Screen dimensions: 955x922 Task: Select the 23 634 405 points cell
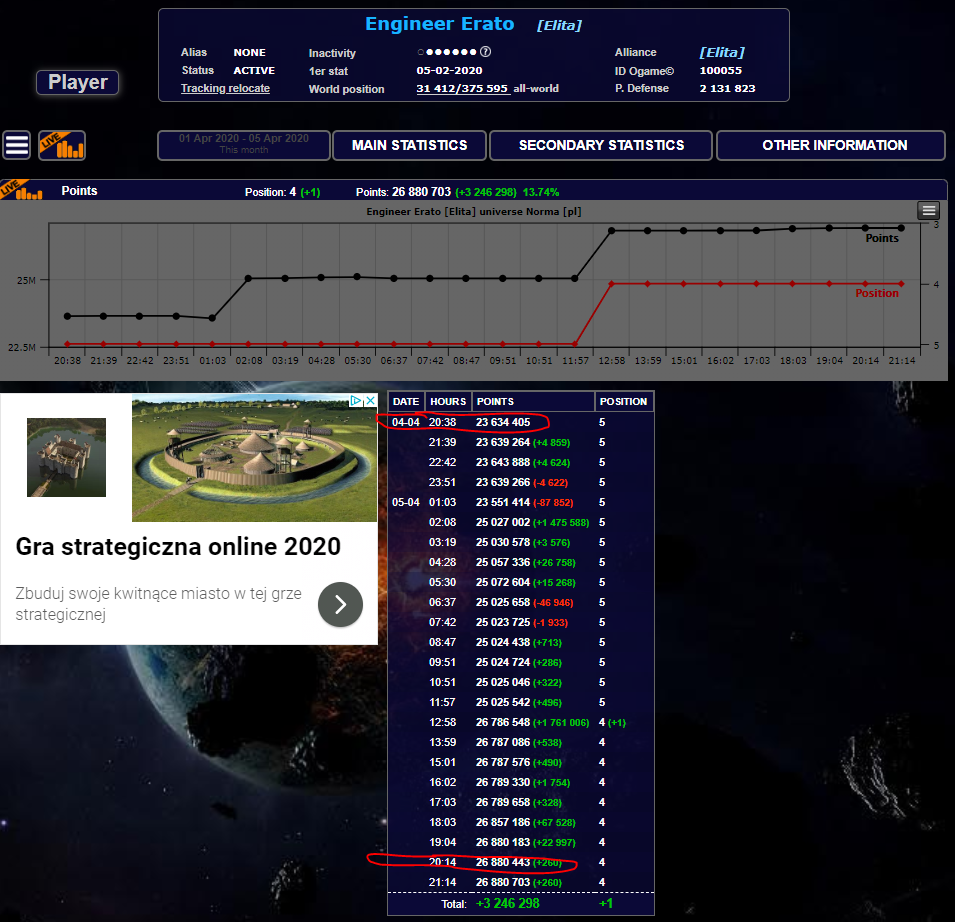503,422
